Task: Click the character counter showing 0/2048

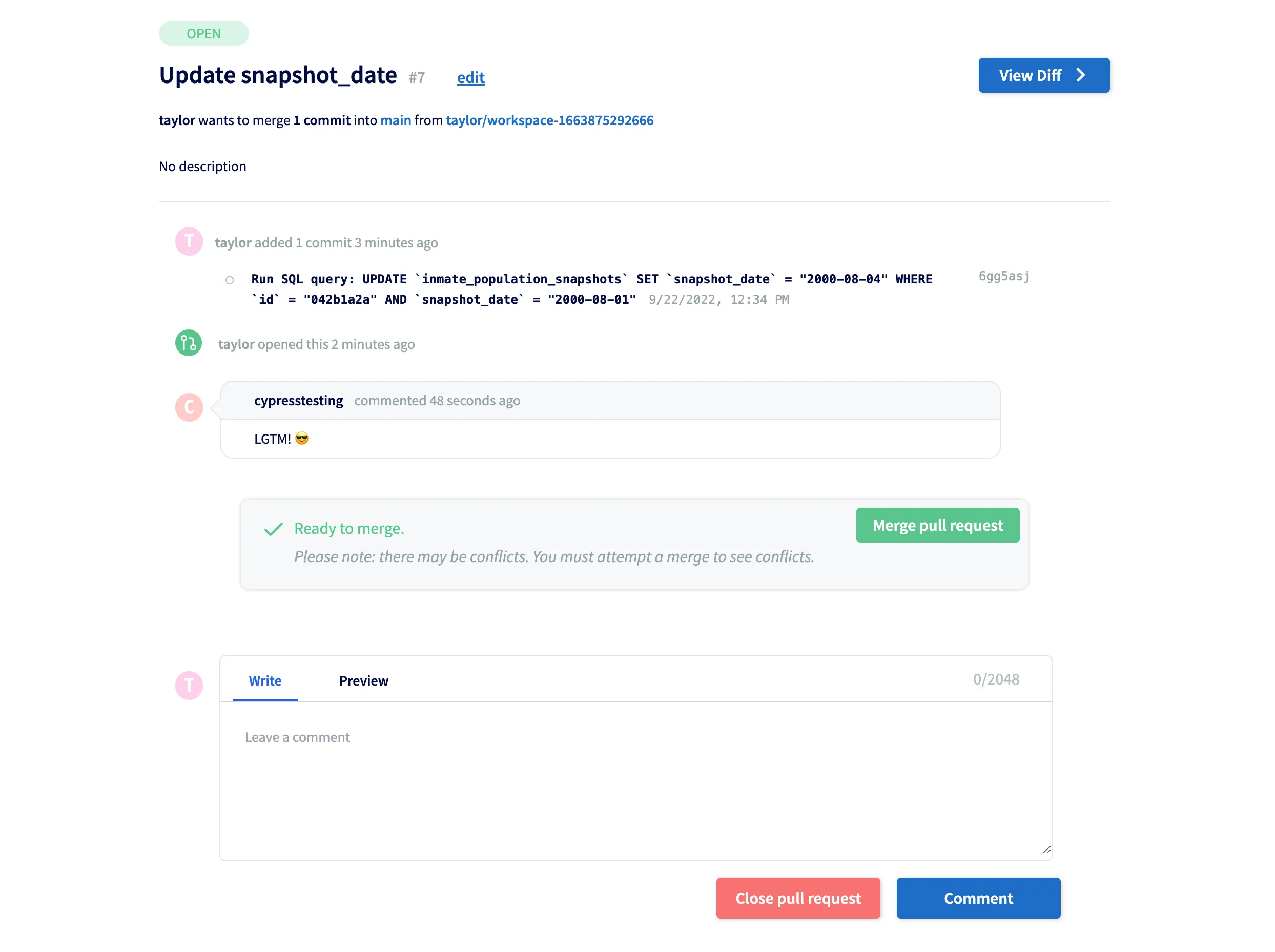Action: click(997, 679)
